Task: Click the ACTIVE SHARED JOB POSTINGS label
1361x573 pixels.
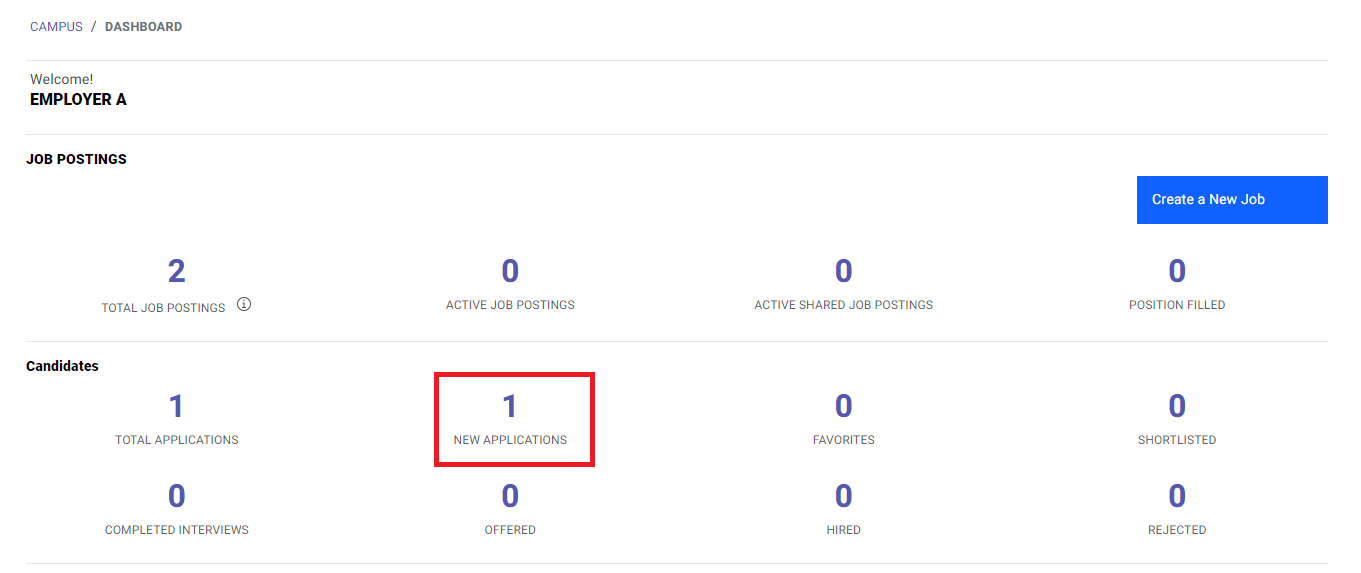Action: tap(844, 305)
